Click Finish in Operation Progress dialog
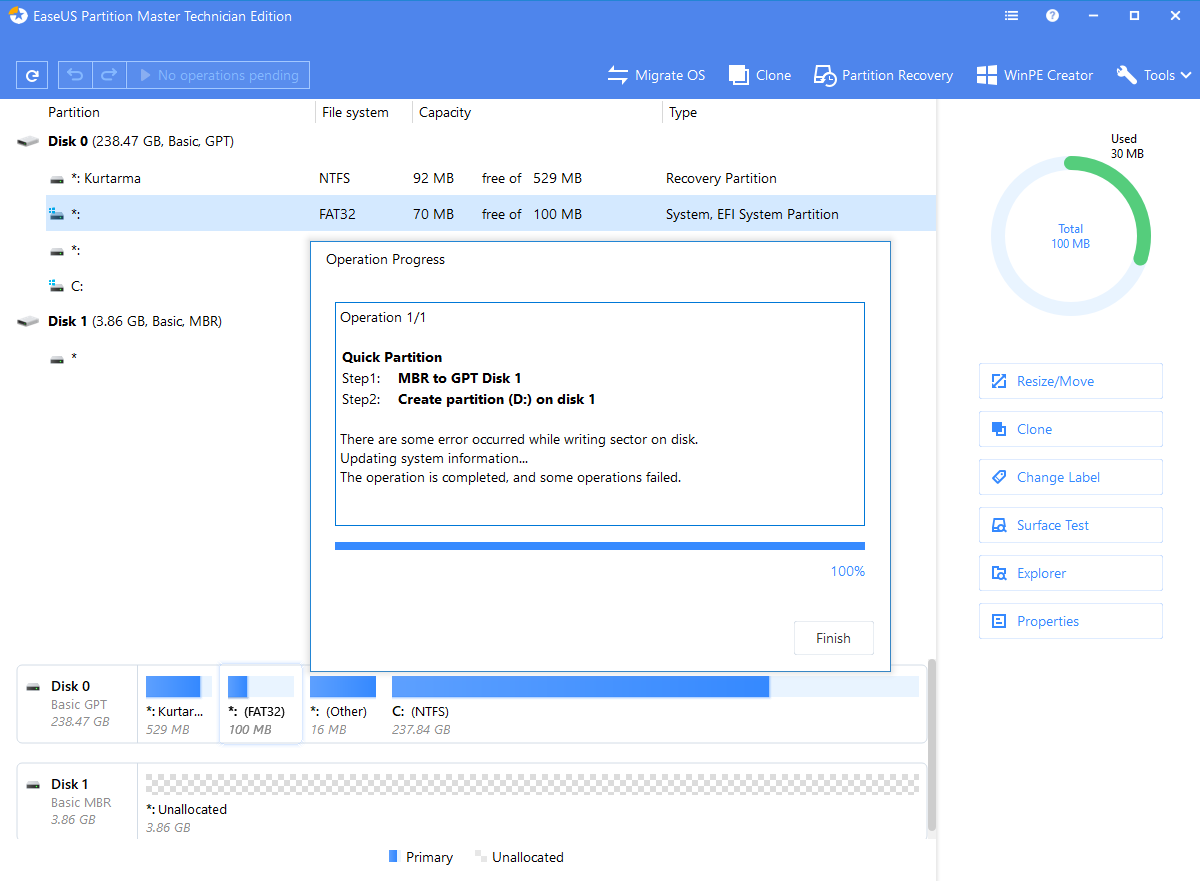The height and width of the screenshot is (881, 1200). pyautogui.click(x=833, y=638)
